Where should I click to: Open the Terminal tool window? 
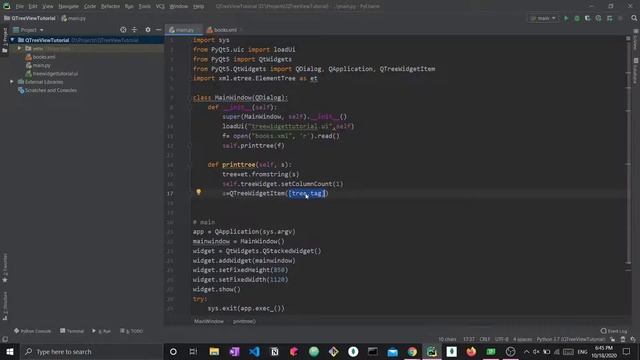coord(72,331)
